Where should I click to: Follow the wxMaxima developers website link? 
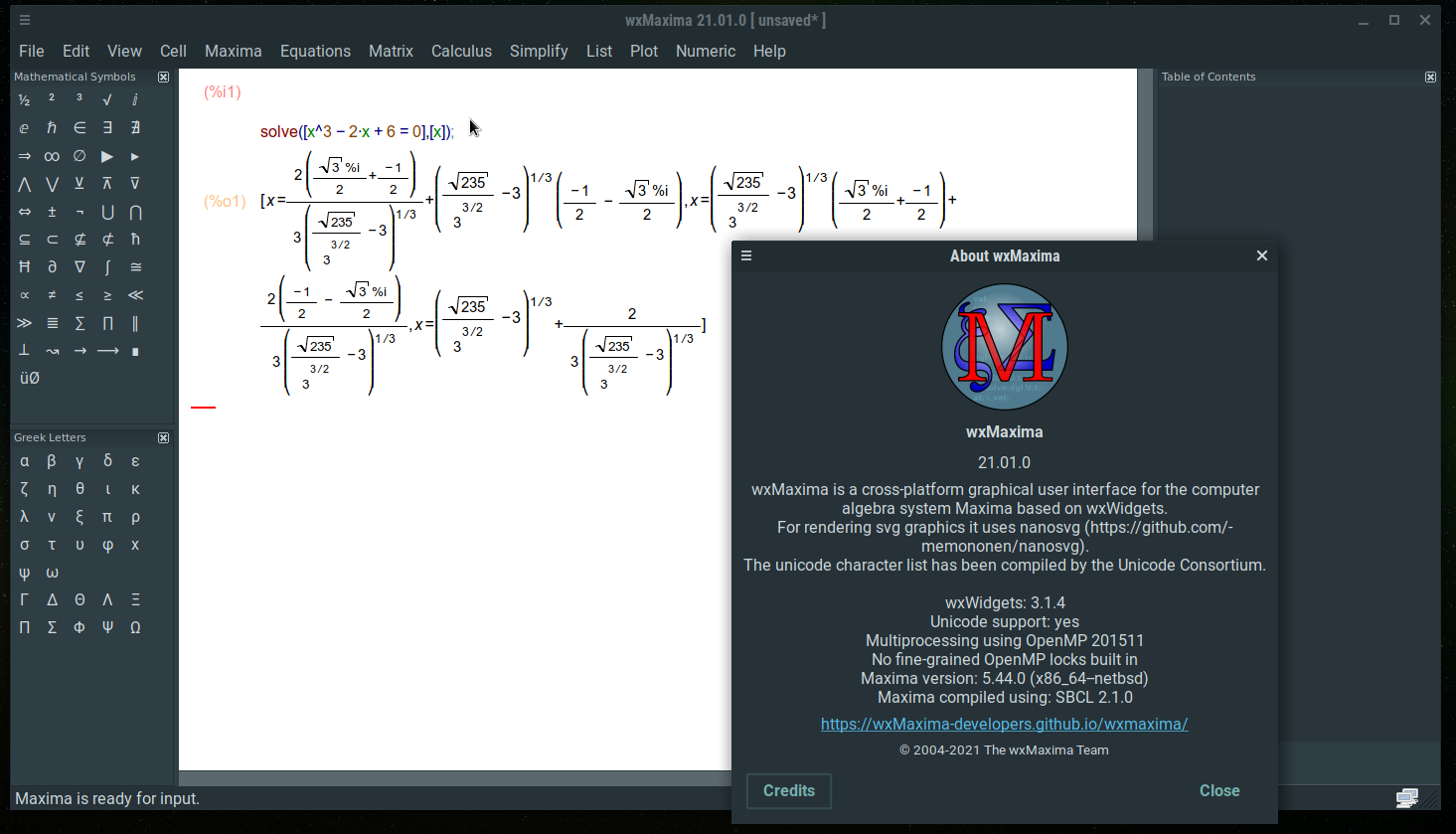pyautogui.click(x=1004, y=724)
